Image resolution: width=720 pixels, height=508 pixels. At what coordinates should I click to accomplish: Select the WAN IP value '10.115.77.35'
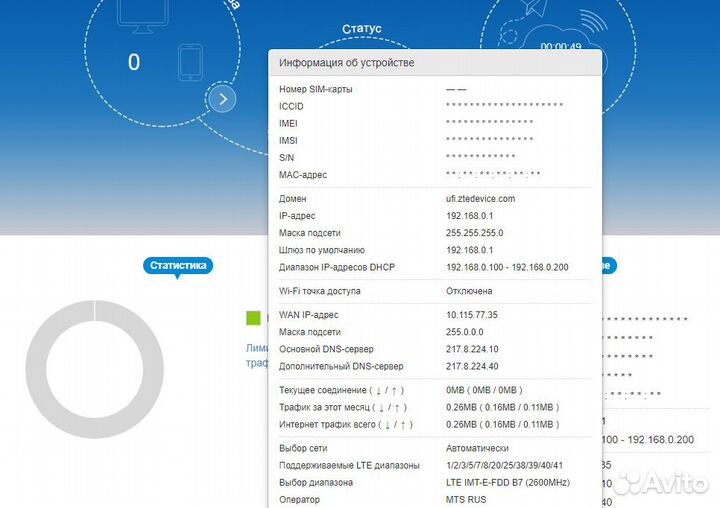coord(472,315)
